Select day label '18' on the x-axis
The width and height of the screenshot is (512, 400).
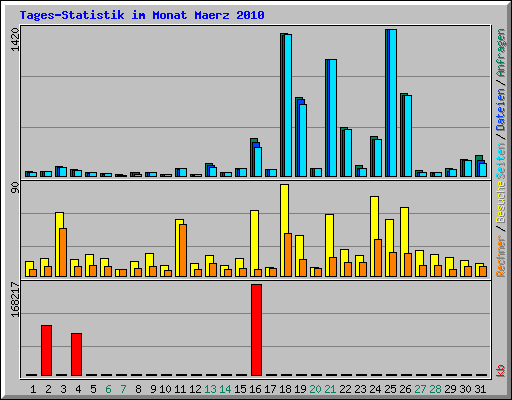(x=285, y=389)
